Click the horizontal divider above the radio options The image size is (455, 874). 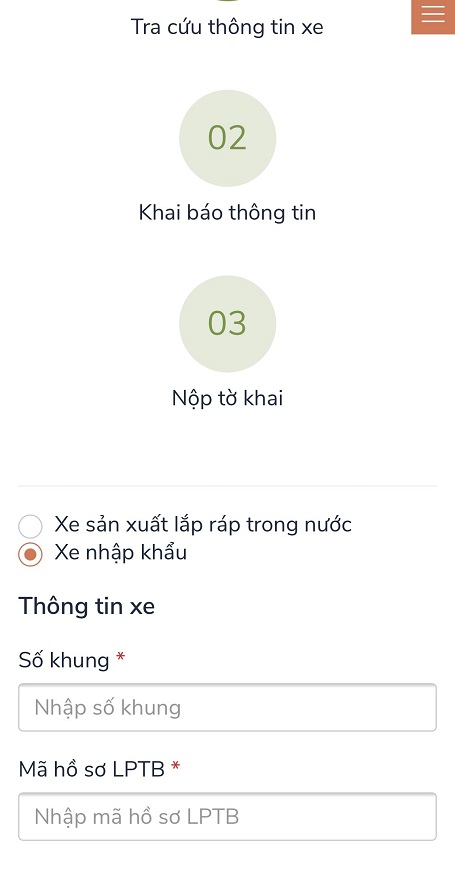(x=228, y=486)
